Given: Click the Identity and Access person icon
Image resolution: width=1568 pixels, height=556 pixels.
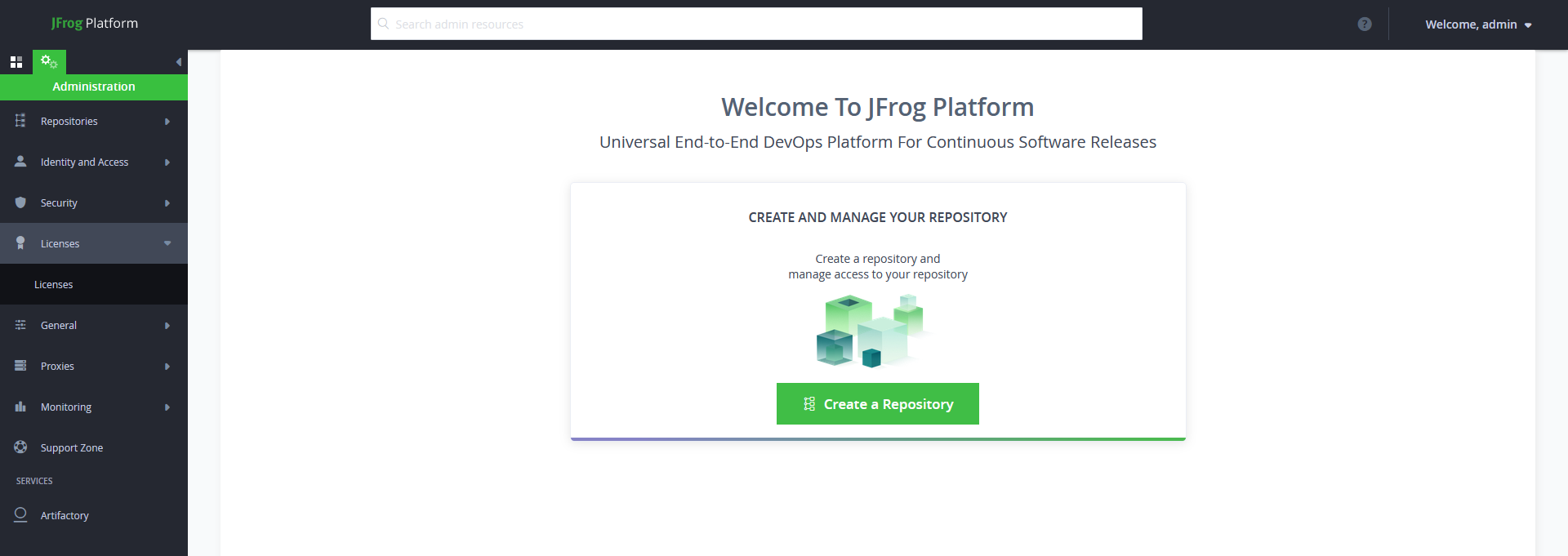Looking at the screenshot, I should 20,162.
